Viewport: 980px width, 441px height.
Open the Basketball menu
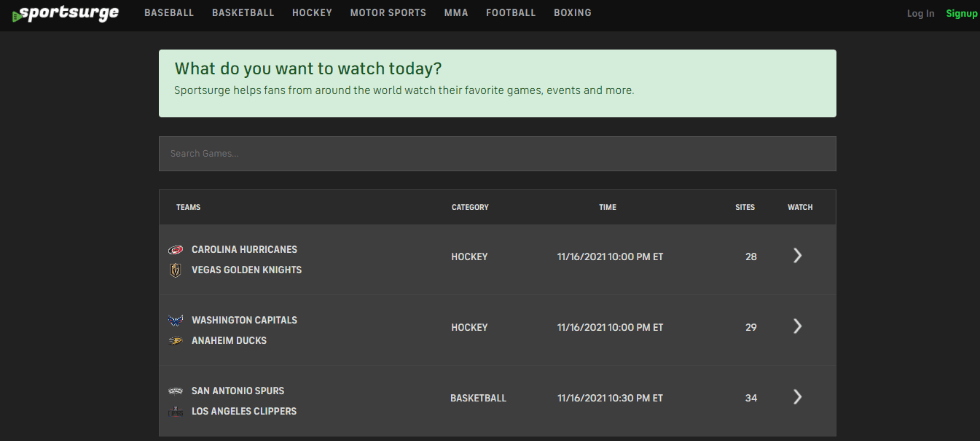coord(243,12)
